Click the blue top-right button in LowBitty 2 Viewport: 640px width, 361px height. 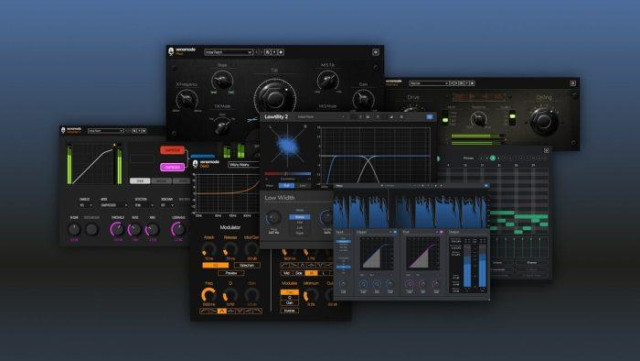coord(429,117)
